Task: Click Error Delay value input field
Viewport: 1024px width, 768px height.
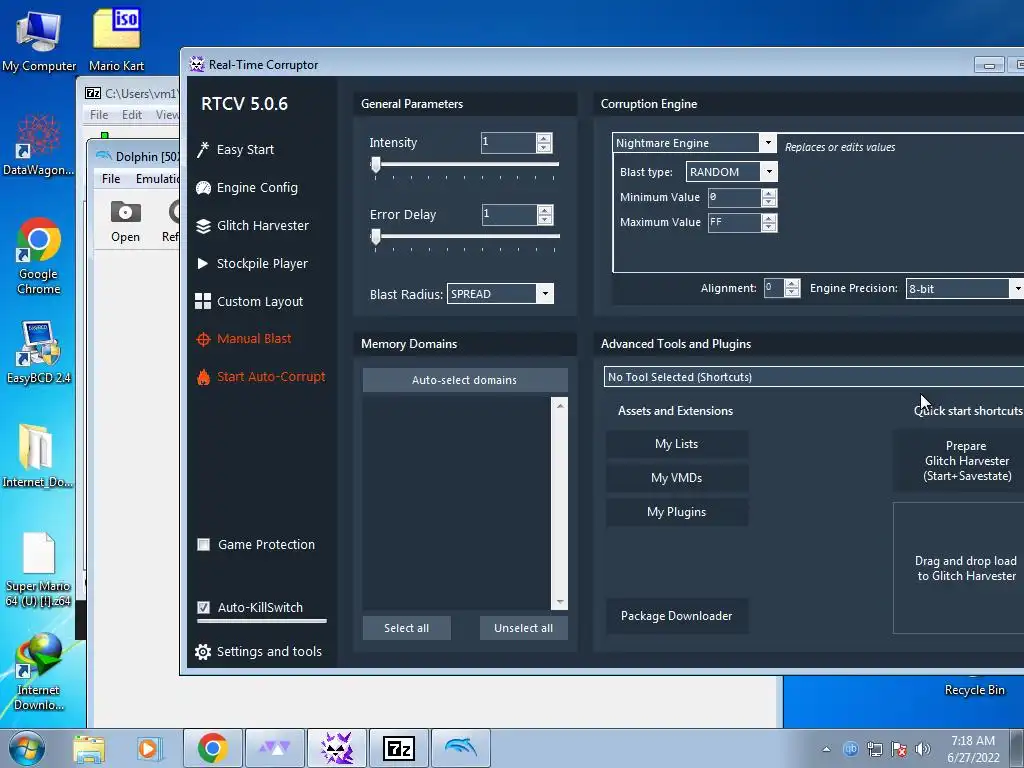Action: (x=509, y=214)
